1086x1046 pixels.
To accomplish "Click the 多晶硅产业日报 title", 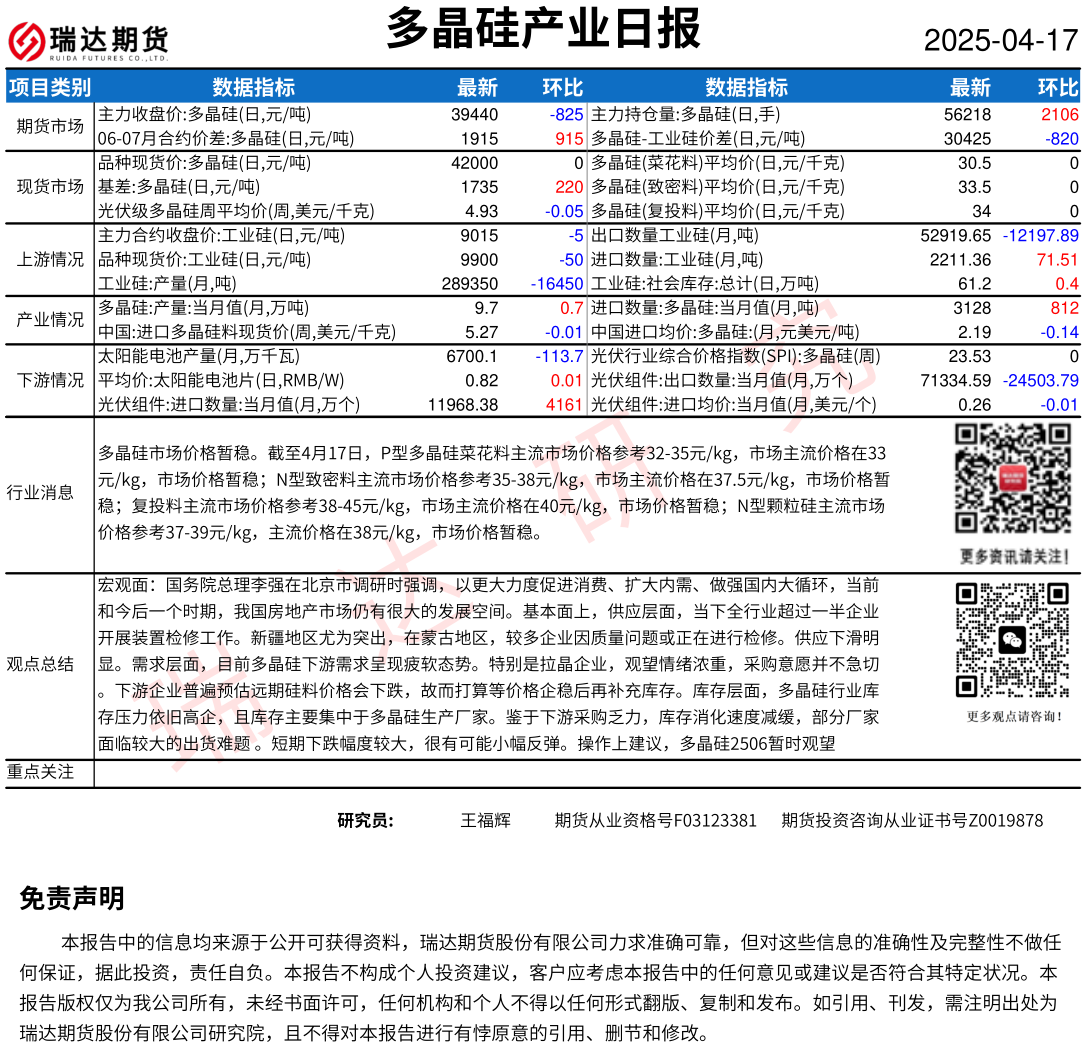I will (x=543, y=29).
